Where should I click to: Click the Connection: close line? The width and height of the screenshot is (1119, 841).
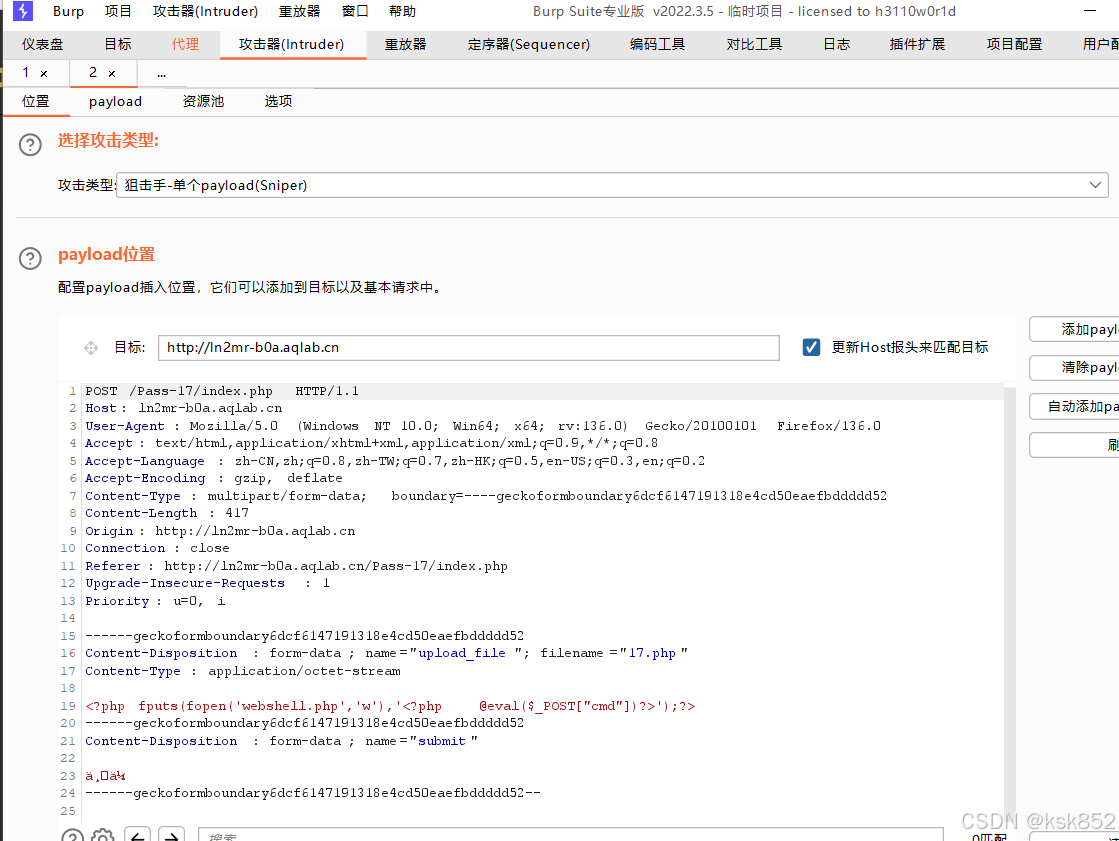click(x=157, y=548)
